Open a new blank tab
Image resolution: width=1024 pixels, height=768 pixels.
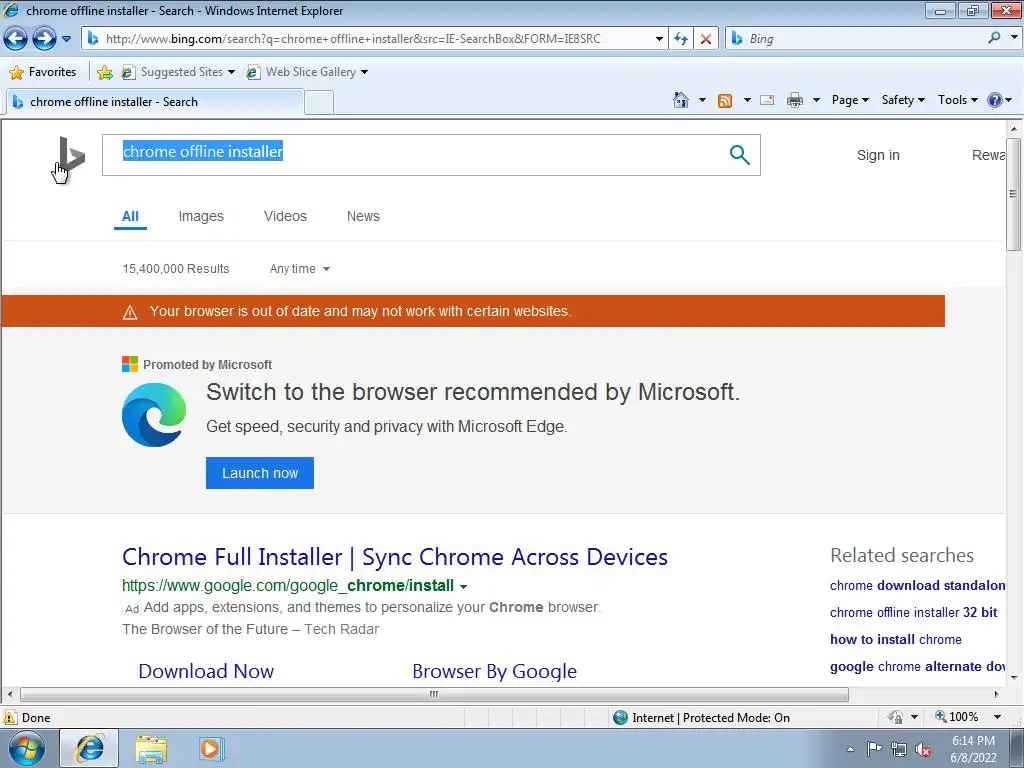(319, 103)
